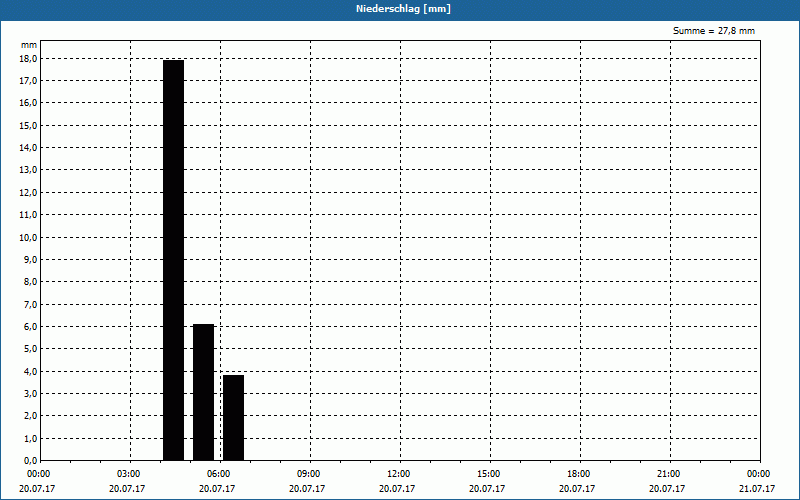Click the "20.07.17" date under 12:00
800x500 pixels.
[x=397, y=488]
